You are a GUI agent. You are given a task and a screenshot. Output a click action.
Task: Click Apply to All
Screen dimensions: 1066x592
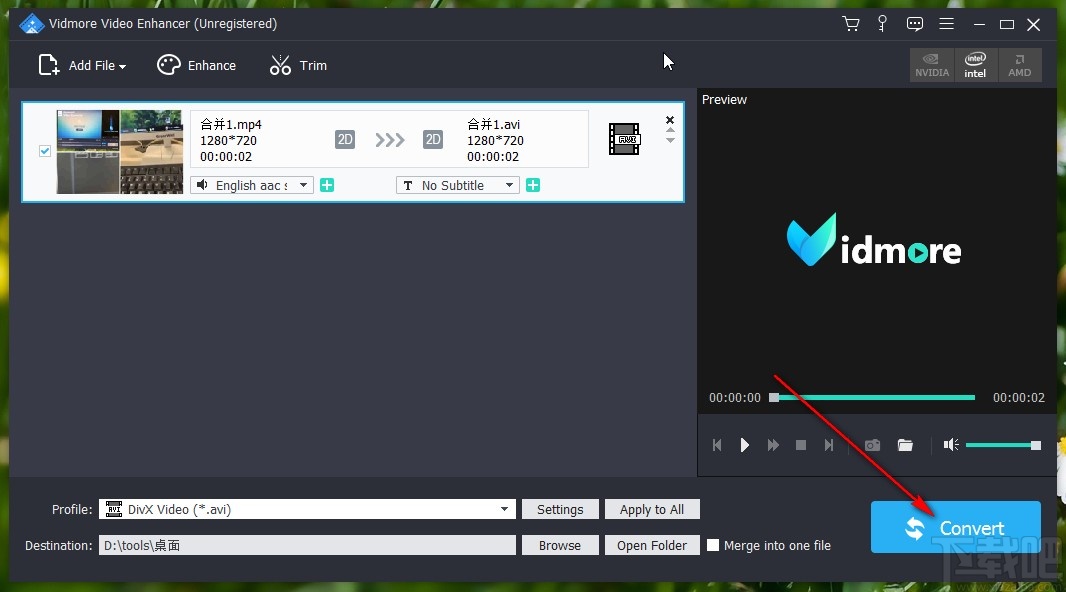pyautogui.click(x=652, y=509)
